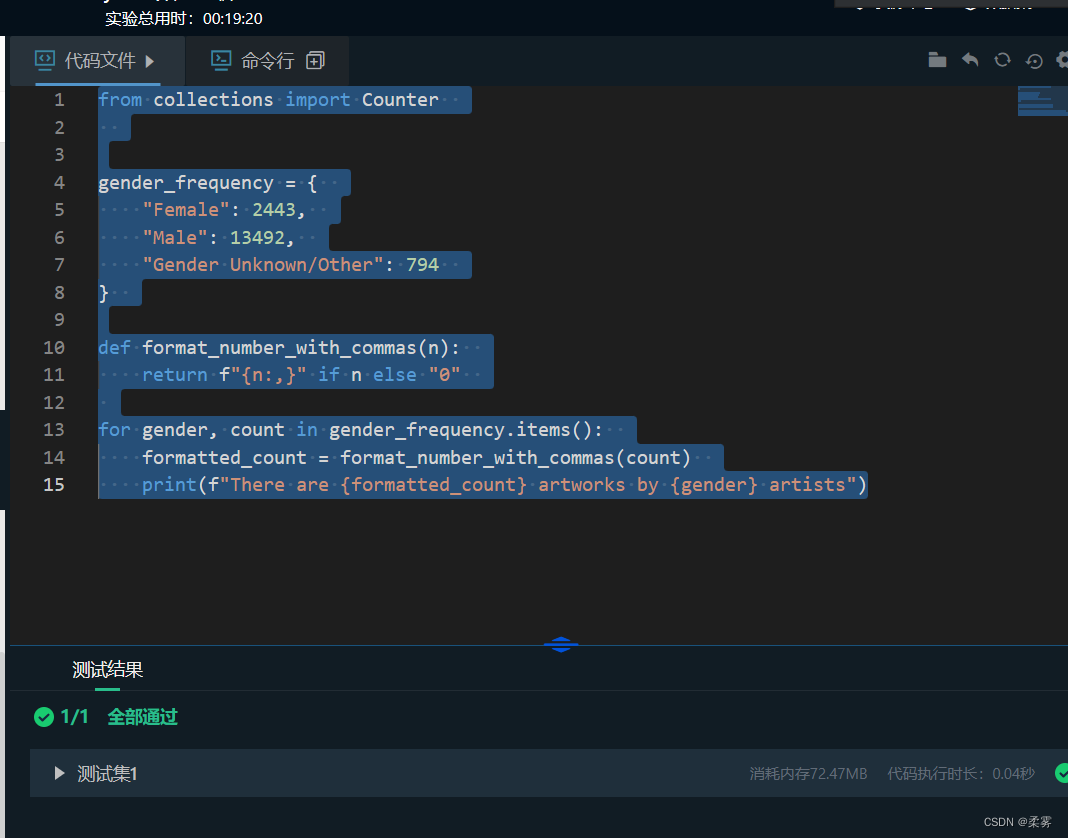Viewport: 1068px width, 838px height.
Task: Expand the arrow next to 代码文件
Action: pyautogui.click(x=150, y=61)
